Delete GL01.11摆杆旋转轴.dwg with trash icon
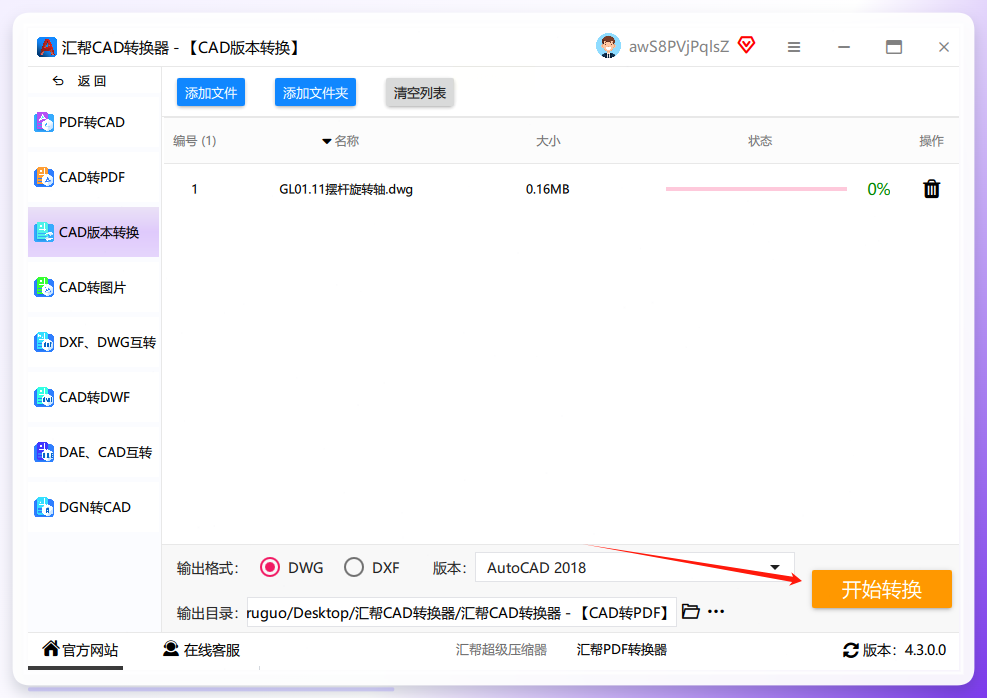The image size is (987, 698). [x=932, y=189]
